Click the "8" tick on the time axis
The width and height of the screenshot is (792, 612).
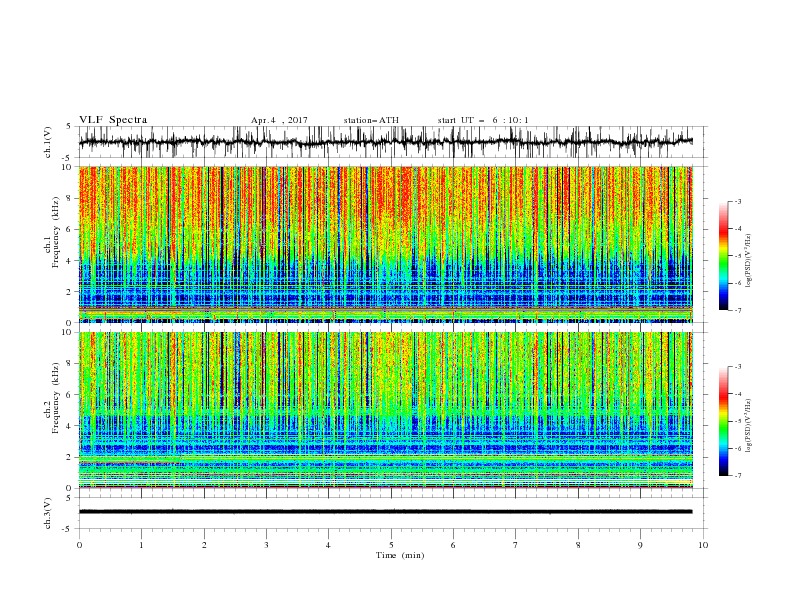pos(578,545)
